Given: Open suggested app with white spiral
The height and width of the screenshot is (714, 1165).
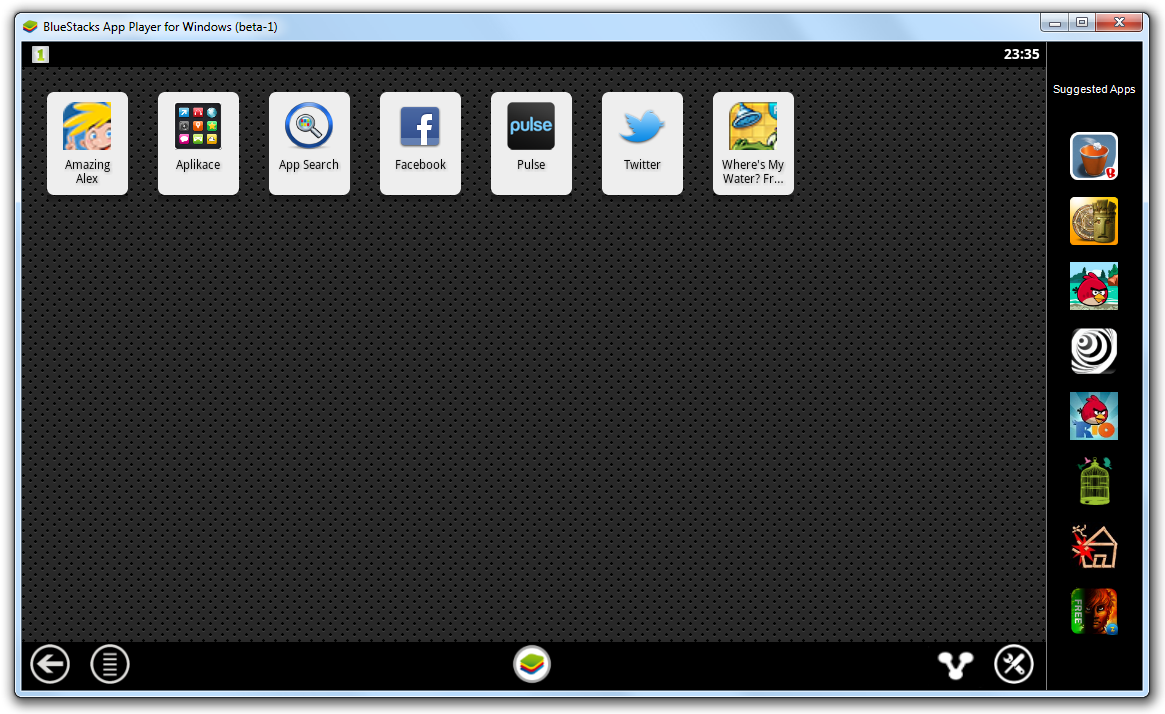Looking at the screenshot, I should coord(1094,351).
